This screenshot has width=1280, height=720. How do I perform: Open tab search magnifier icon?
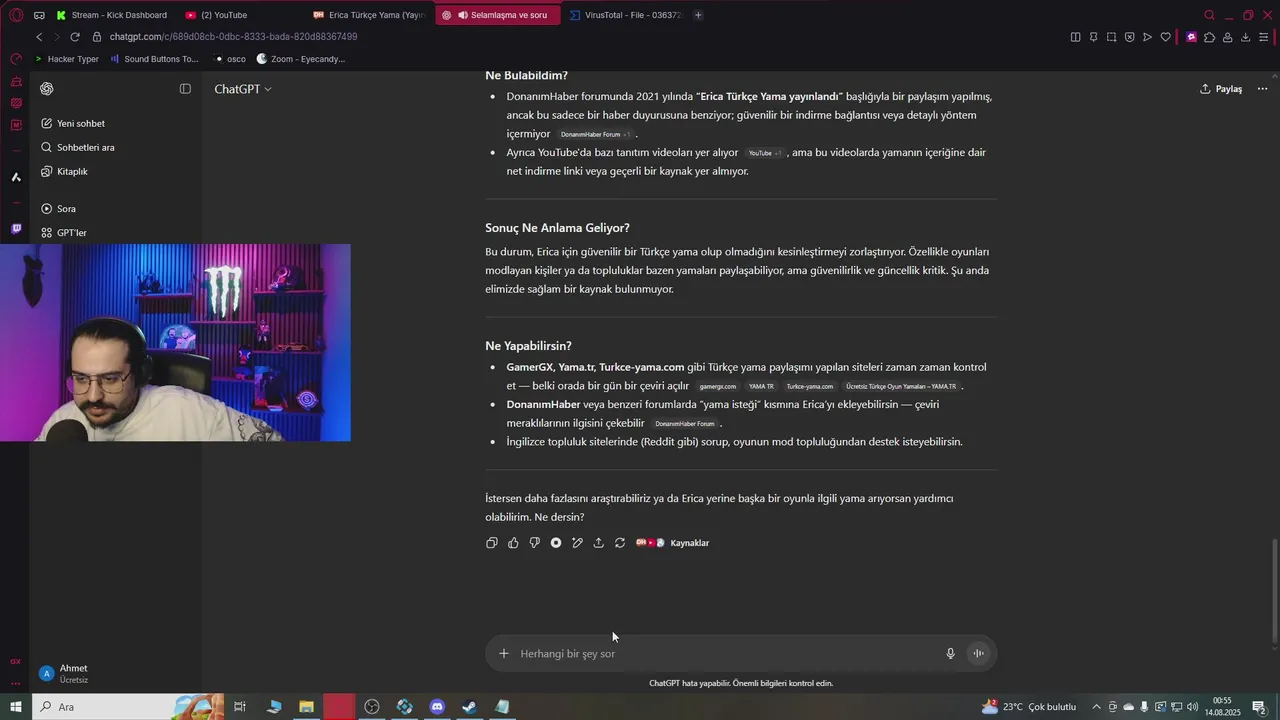1209,15
